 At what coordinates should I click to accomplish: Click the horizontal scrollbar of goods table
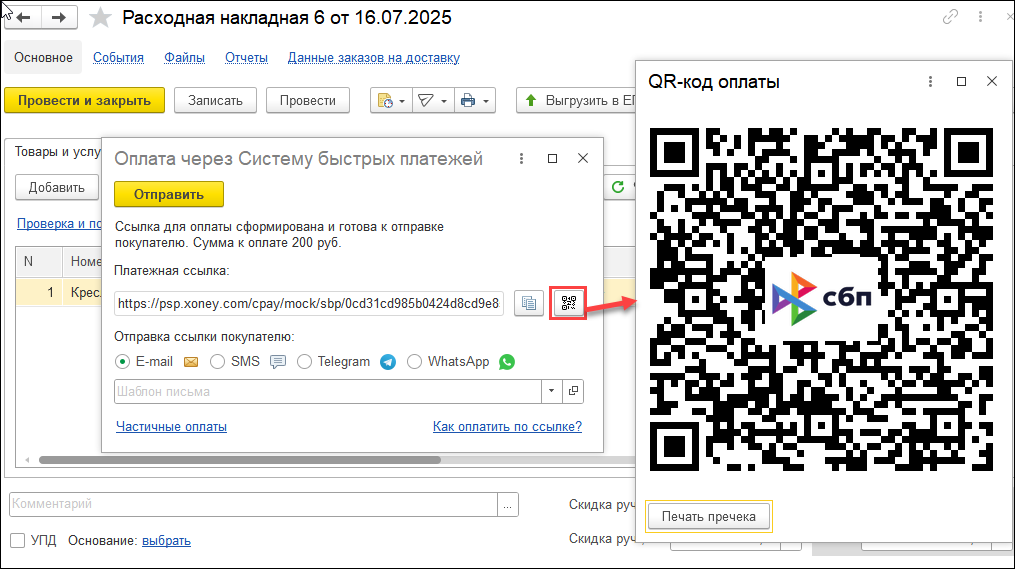tap(240, 460)
